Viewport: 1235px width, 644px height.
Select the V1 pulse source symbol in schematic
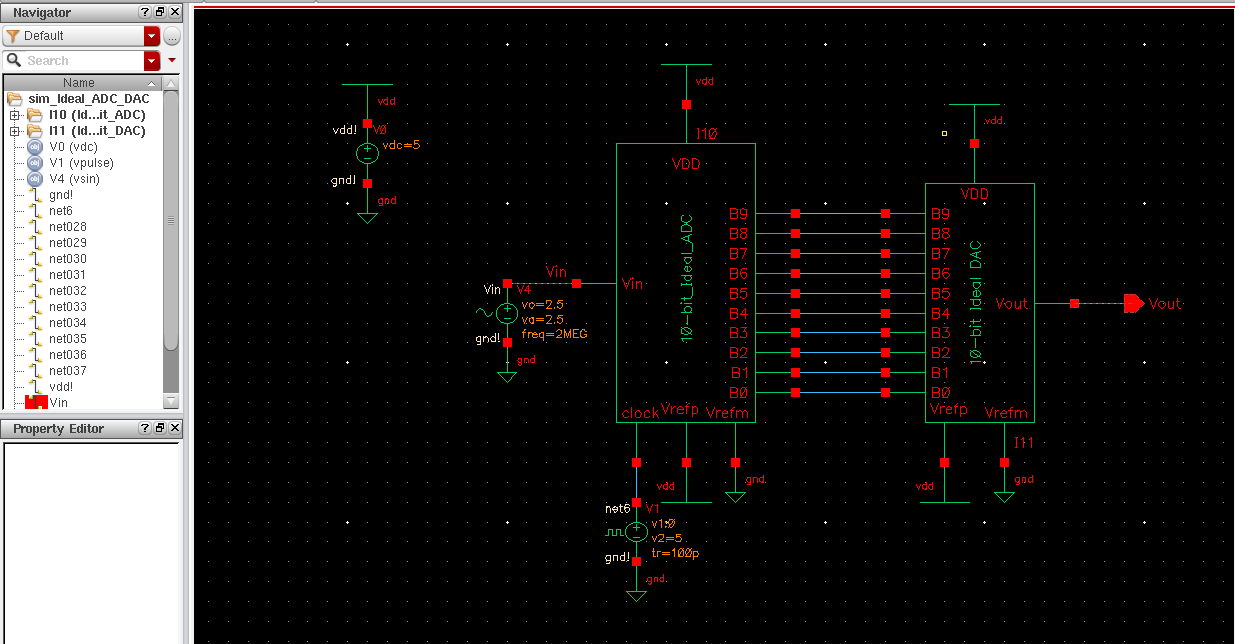[636, 531]
